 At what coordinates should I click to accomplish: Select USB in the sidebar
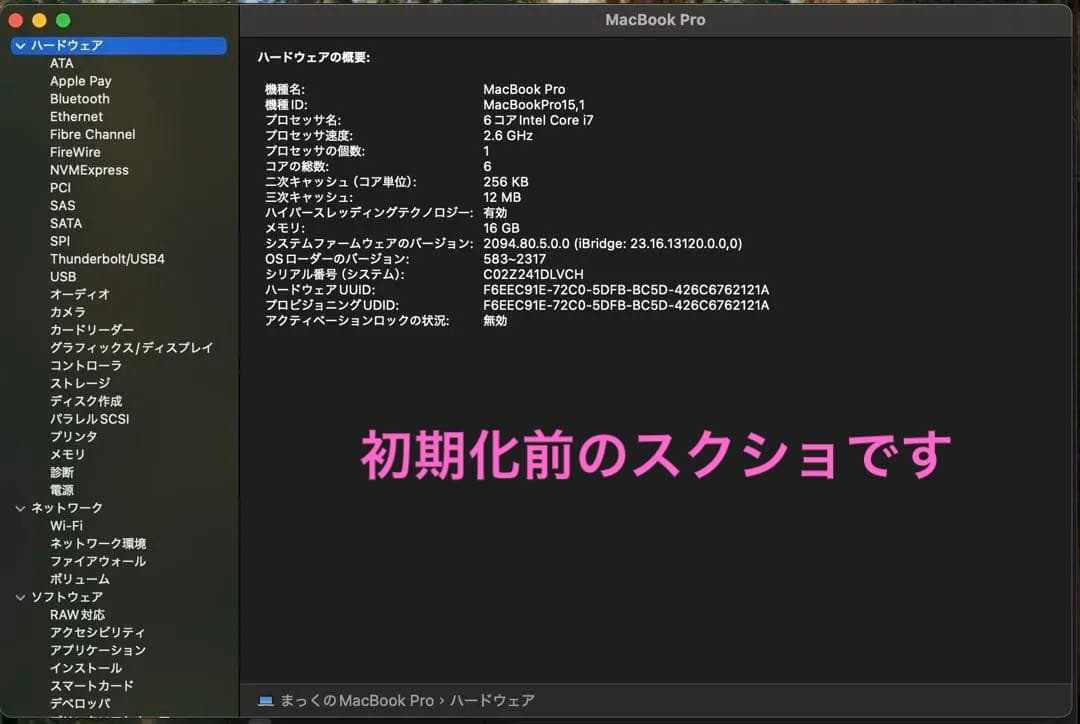click(63, 277)
